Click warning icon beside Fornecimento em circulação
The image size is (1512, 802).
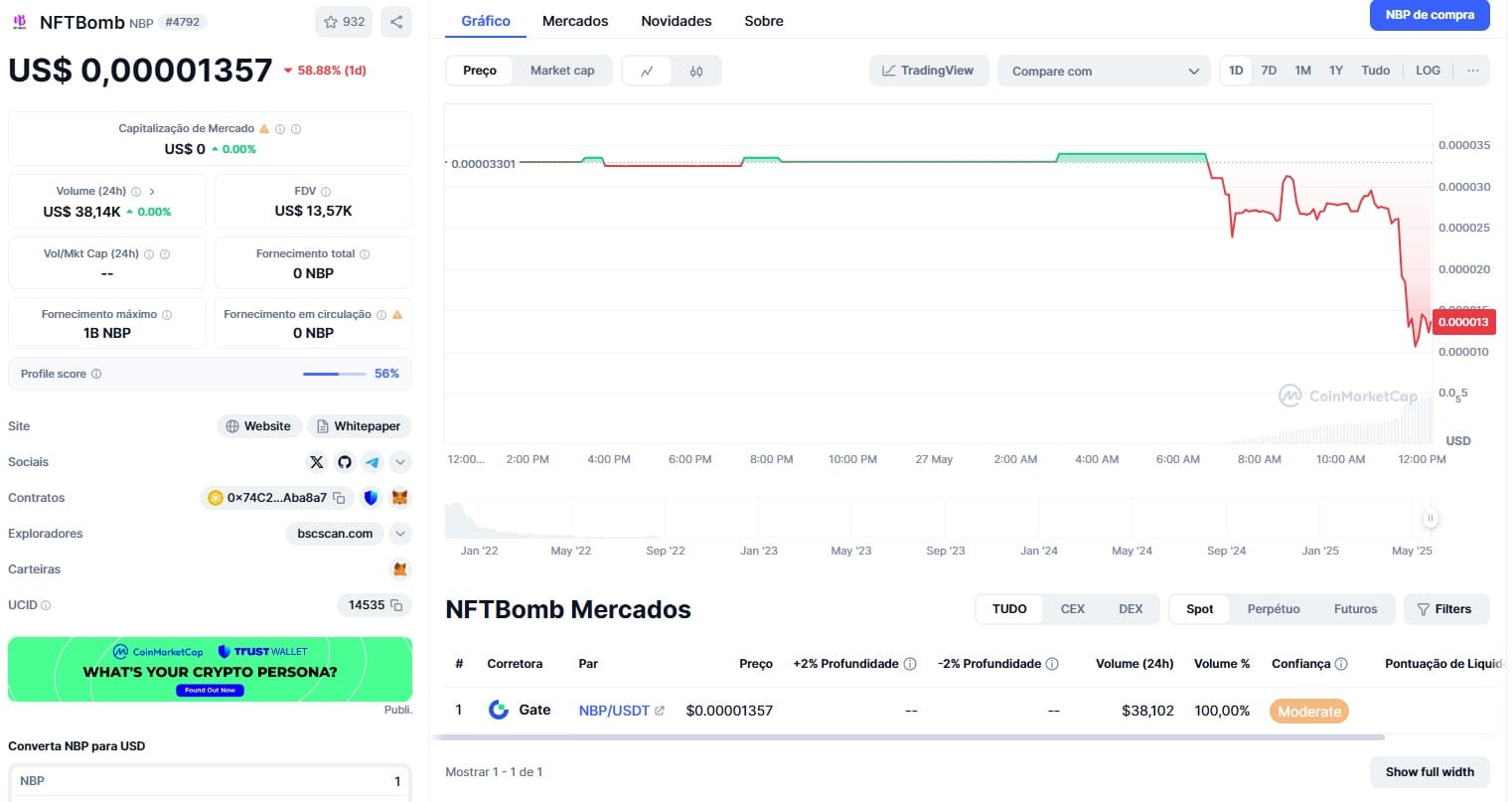click(x=397, y=315)
